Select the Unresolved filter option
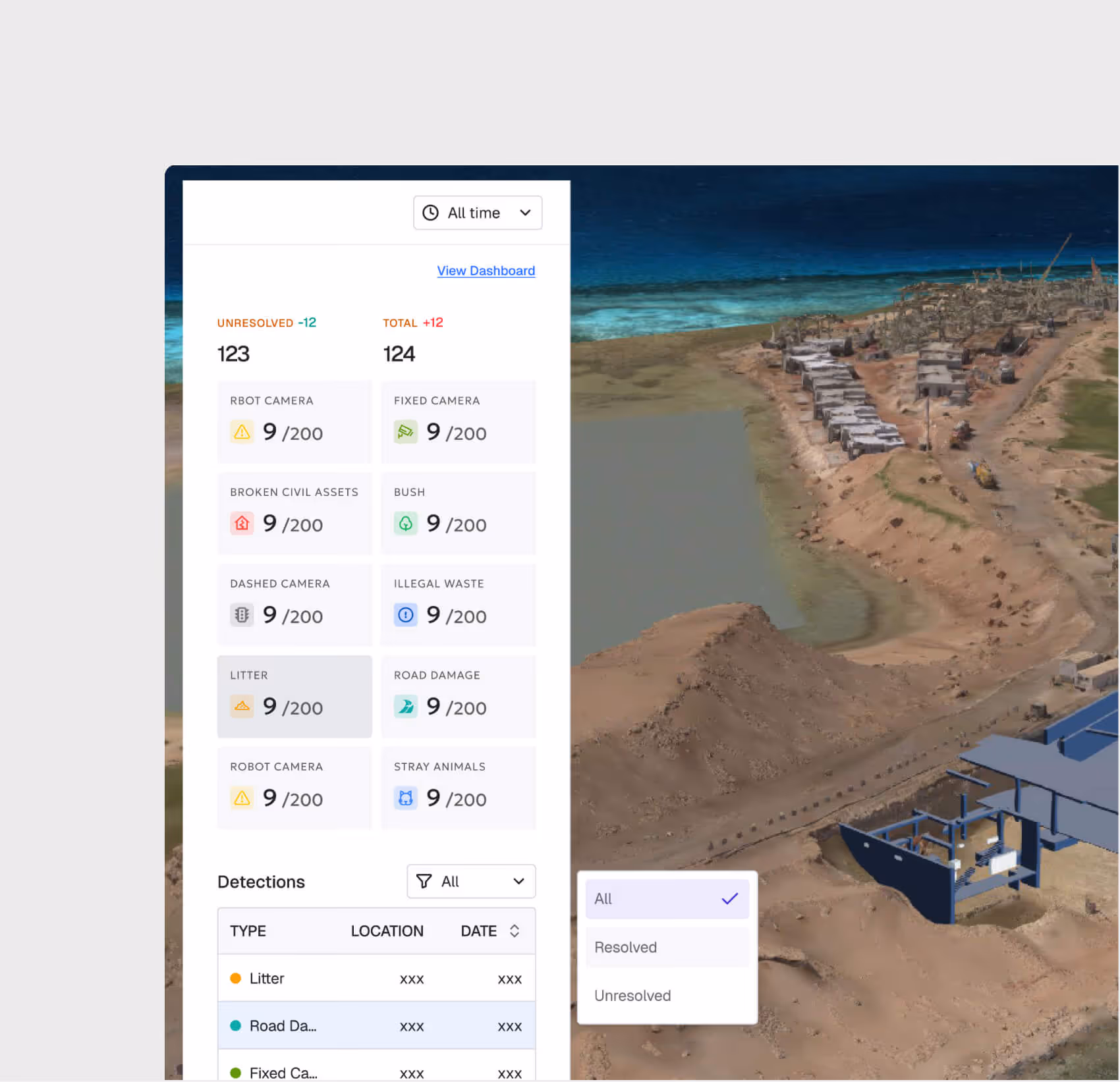Image resolution: width=1120 pixels, height=1082 pixels. [x=667, y=996]
